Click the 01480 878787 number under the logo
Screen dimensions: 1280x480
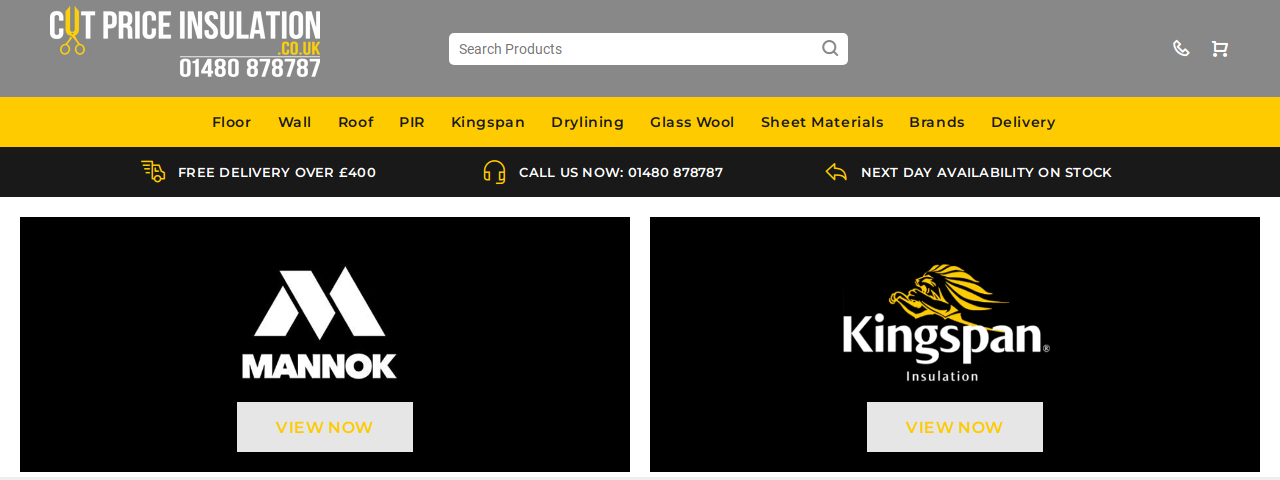point(250,68)
